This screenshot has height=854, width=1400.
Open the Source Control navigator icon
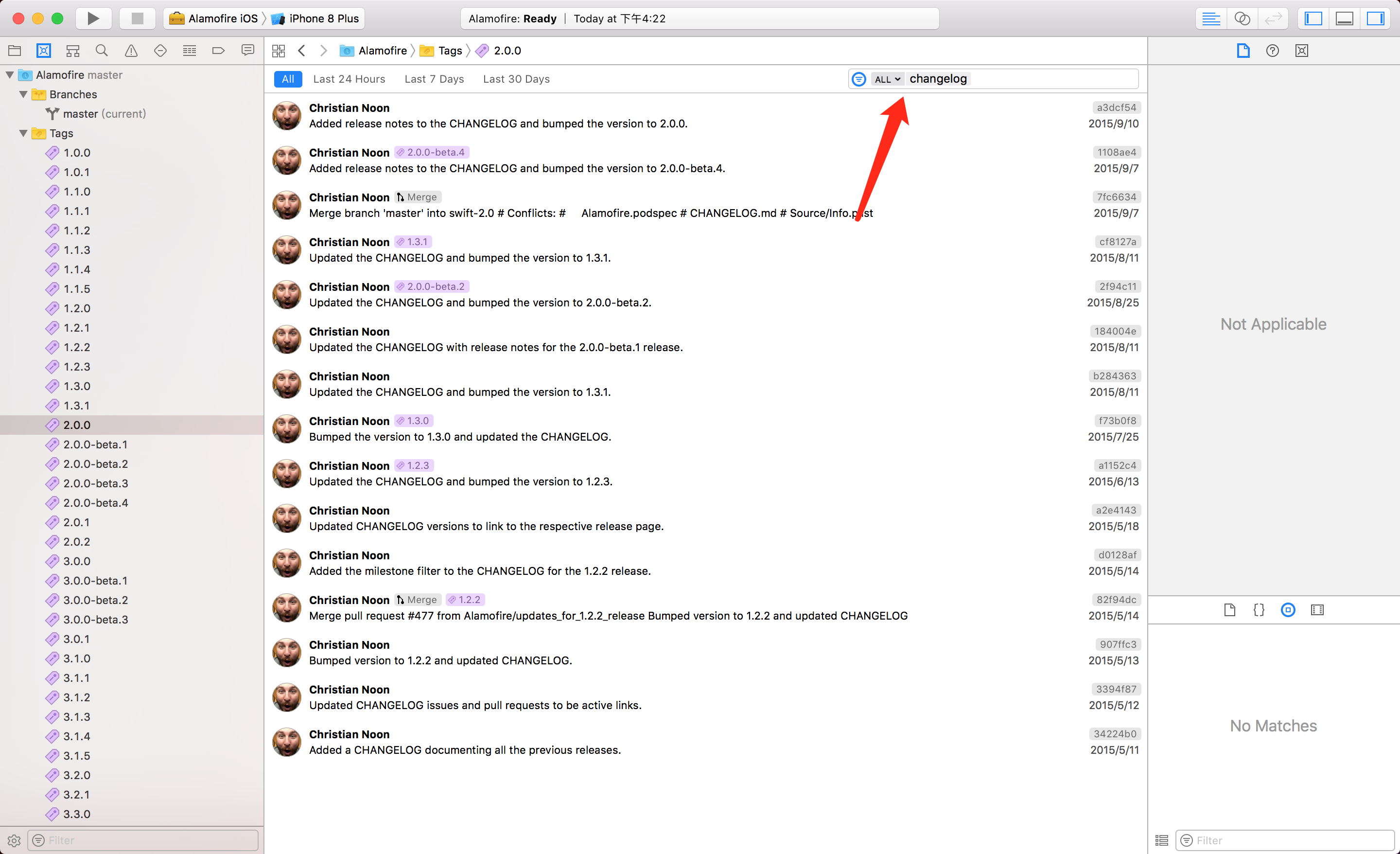click(x=44, y=51)
